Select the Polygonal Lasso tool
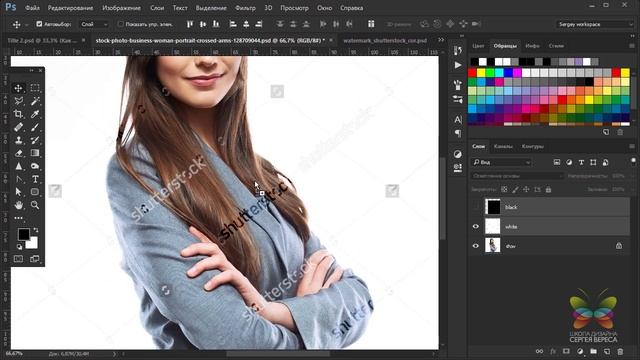640x360 pixels. point(18,101)
